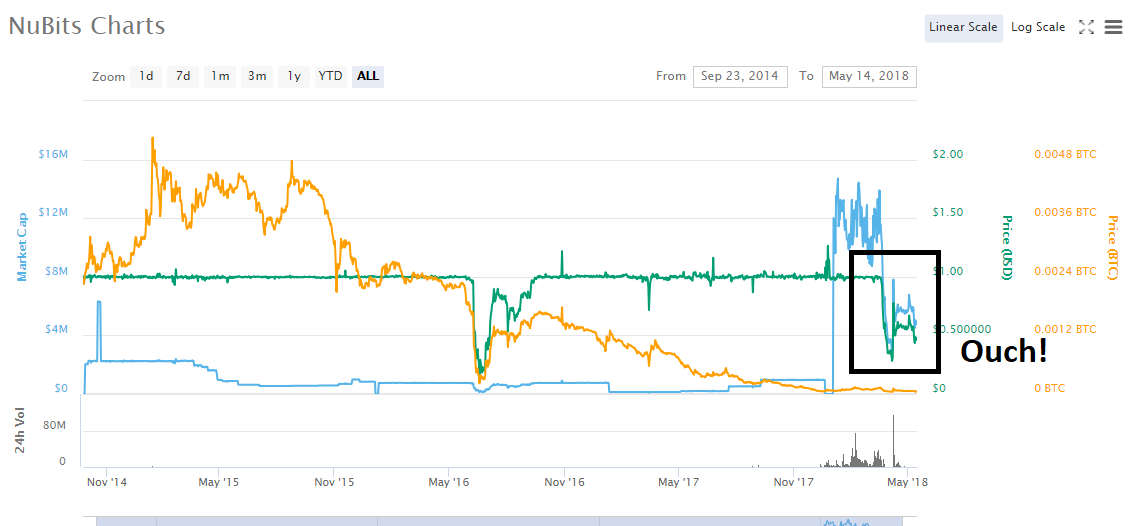
Task: Click the Price (BTC) axis title
Action: point(1112,247)
